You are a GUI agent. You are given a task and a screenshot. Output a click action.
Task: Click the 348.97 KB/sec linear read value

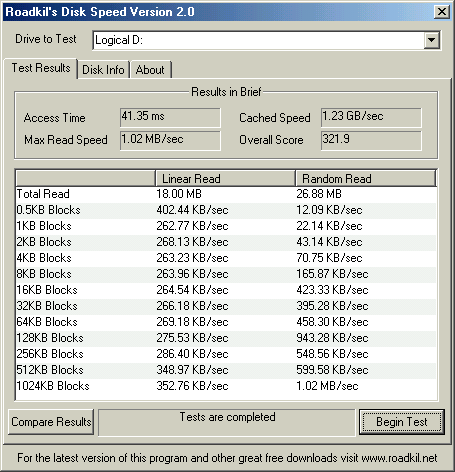pos(192,370)
